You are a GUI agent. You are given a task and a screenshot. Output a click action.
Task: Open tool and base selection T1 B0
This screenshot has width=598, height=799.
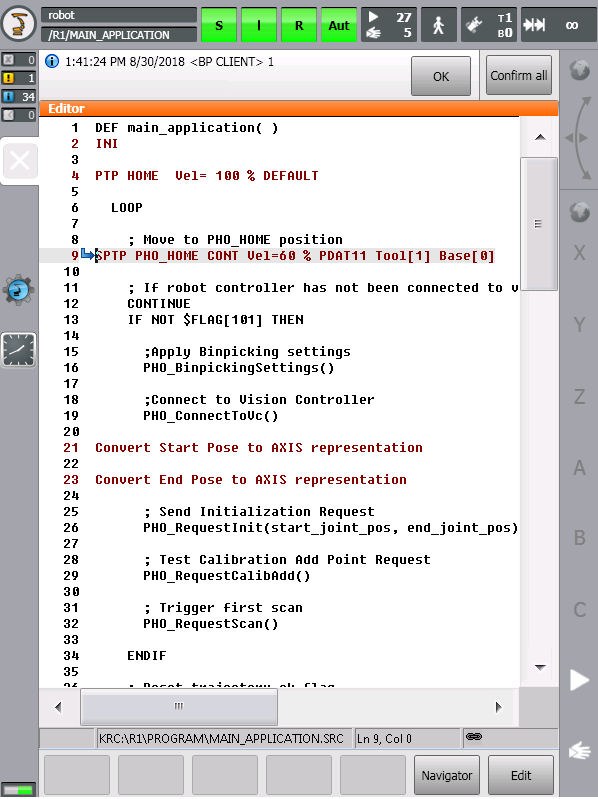click(489, 24)
